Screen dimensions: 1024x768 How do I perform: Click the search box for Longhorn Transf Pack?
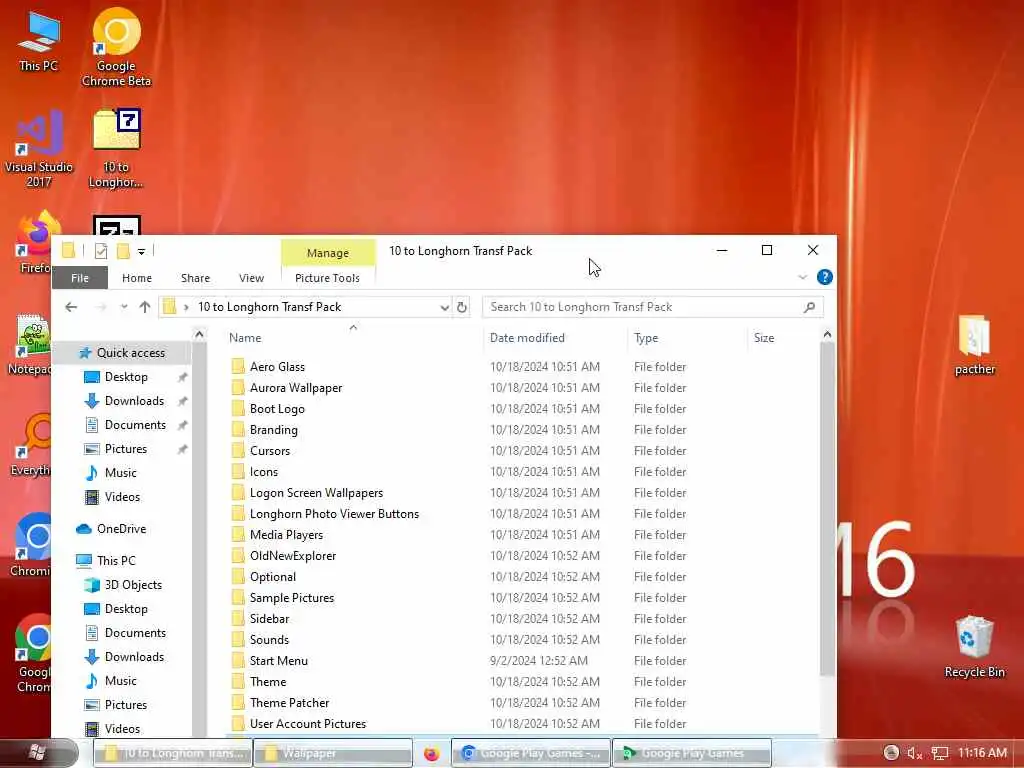(642, 307)
